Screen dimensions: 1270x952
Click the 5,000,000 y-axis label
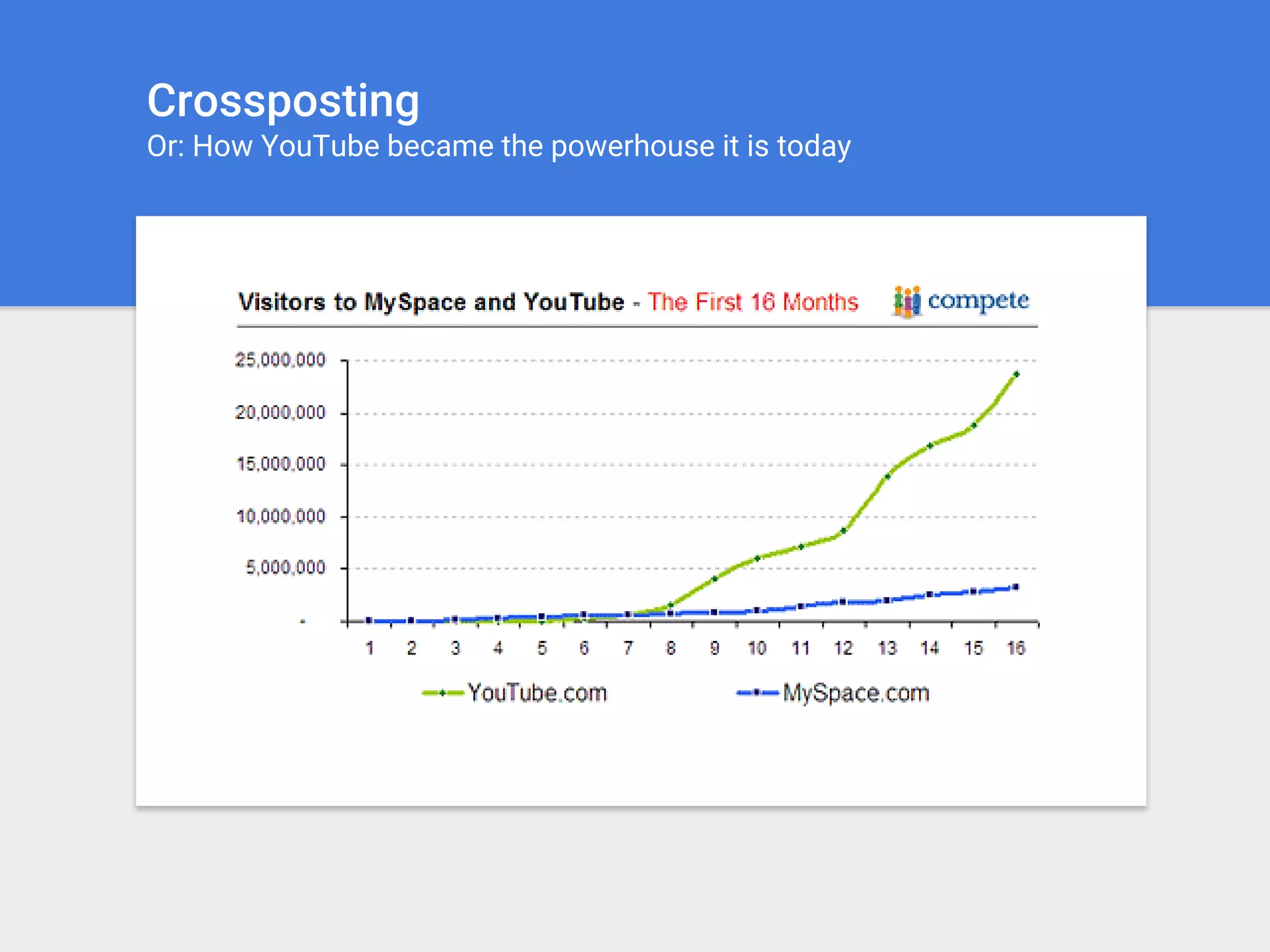tap(286, 568)
